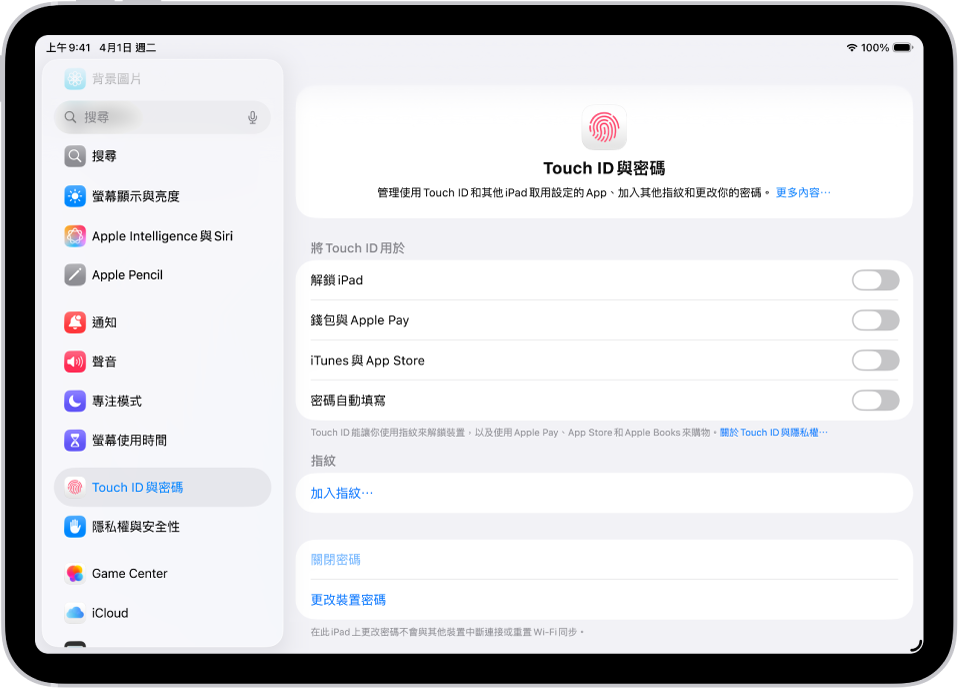The image size is (960, 689).
Task: Enable Touch ID for iTunes 與 App Store
Action: point(876,360)
